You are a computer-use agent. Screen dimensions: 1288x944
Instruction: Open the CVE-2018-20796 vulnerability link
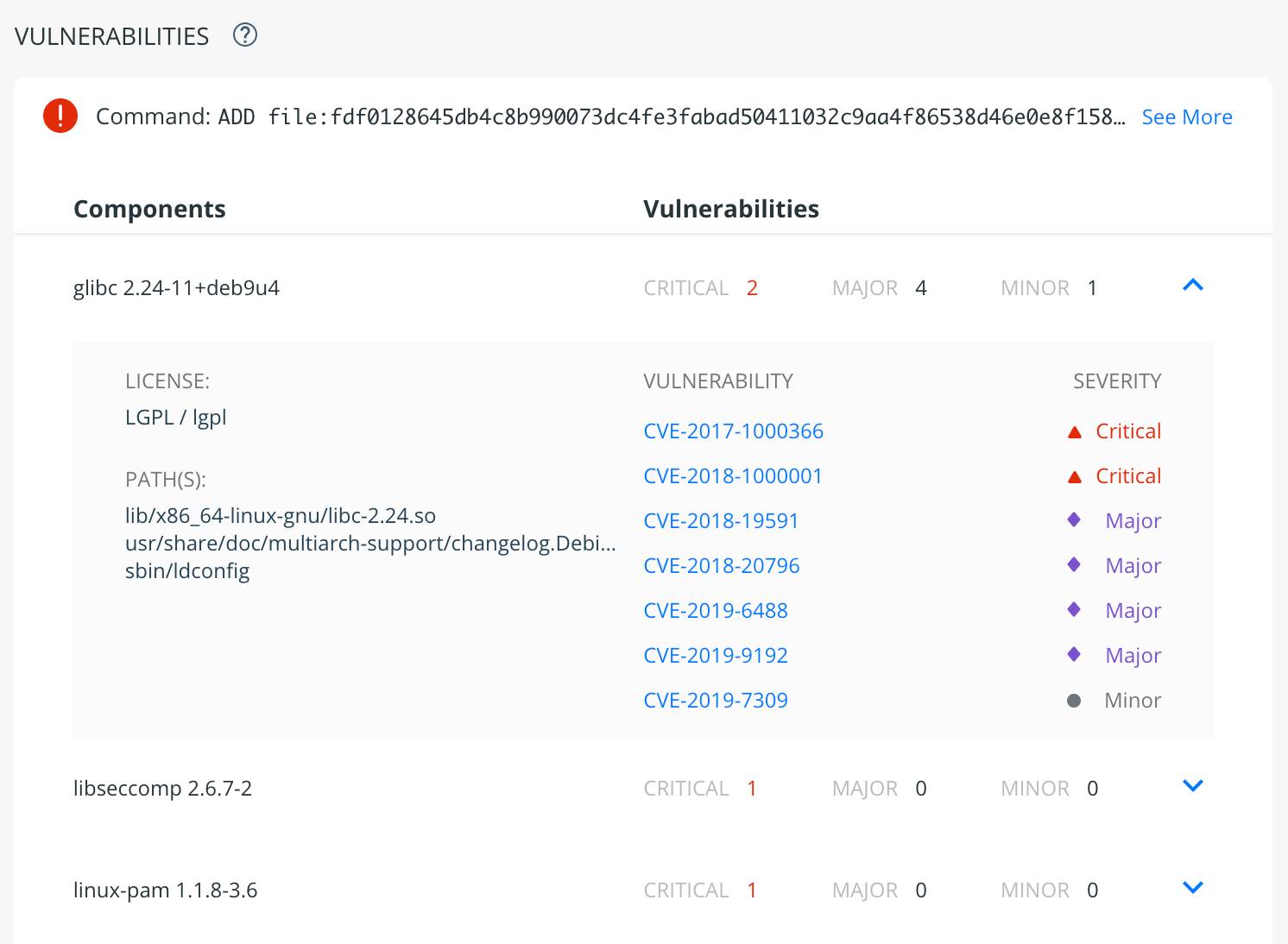[721, 566]
